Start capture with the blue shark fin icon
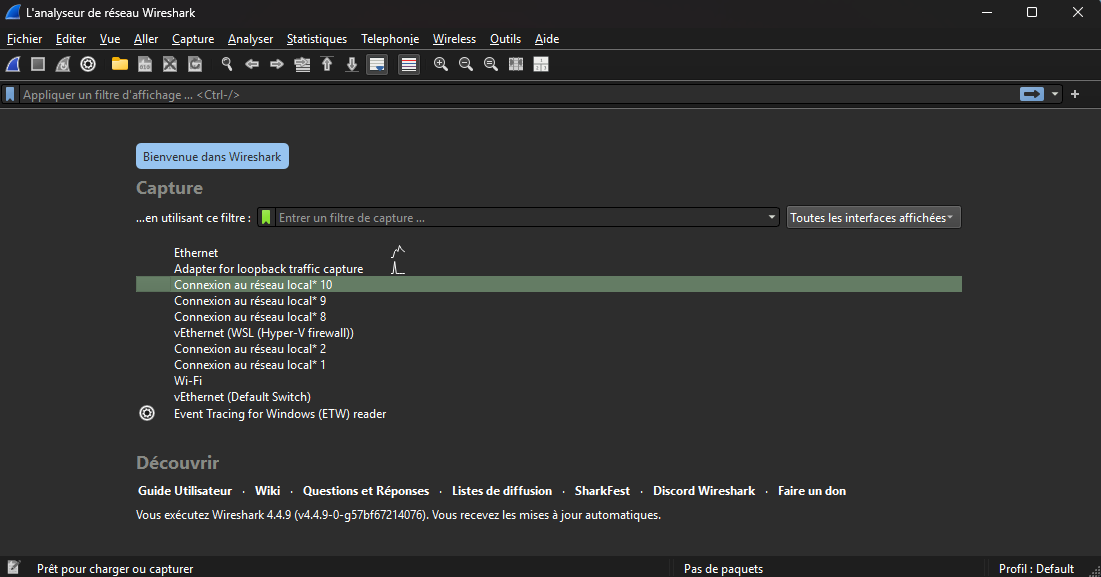Screen dimensions: 1101x577 tap(14, 64)
